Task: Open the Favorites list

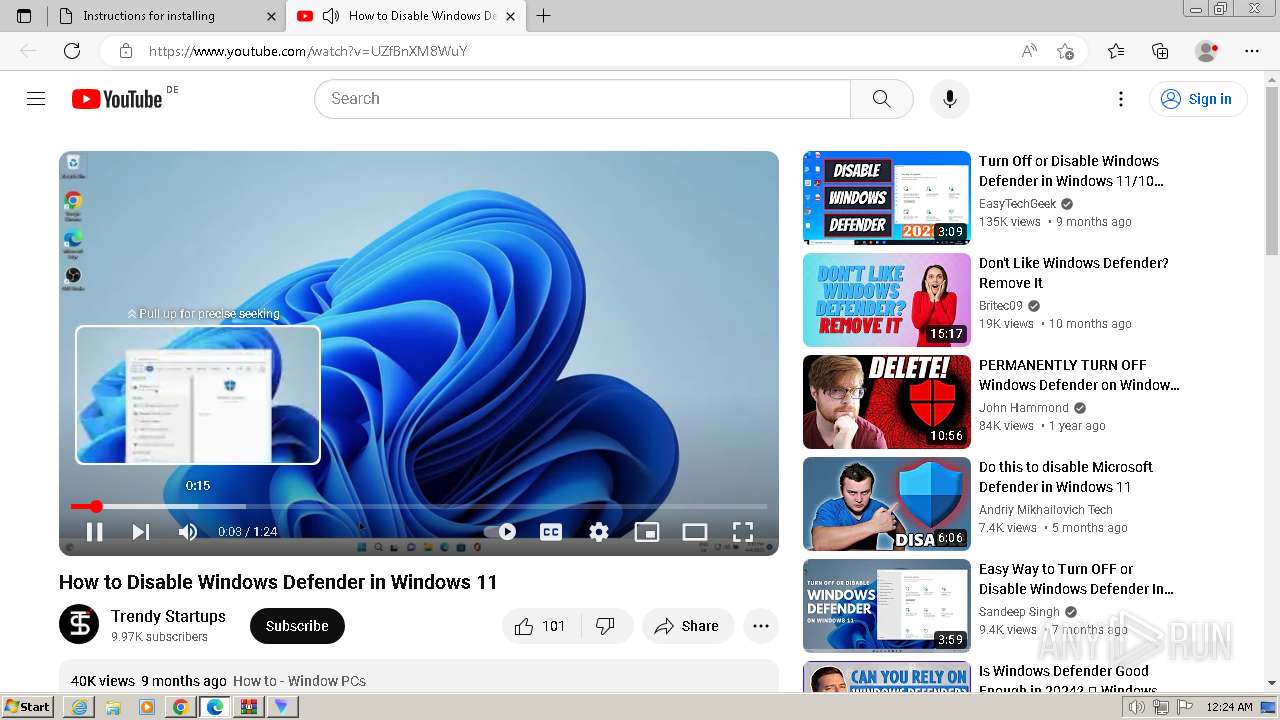Action: (x=1116, y=51)
